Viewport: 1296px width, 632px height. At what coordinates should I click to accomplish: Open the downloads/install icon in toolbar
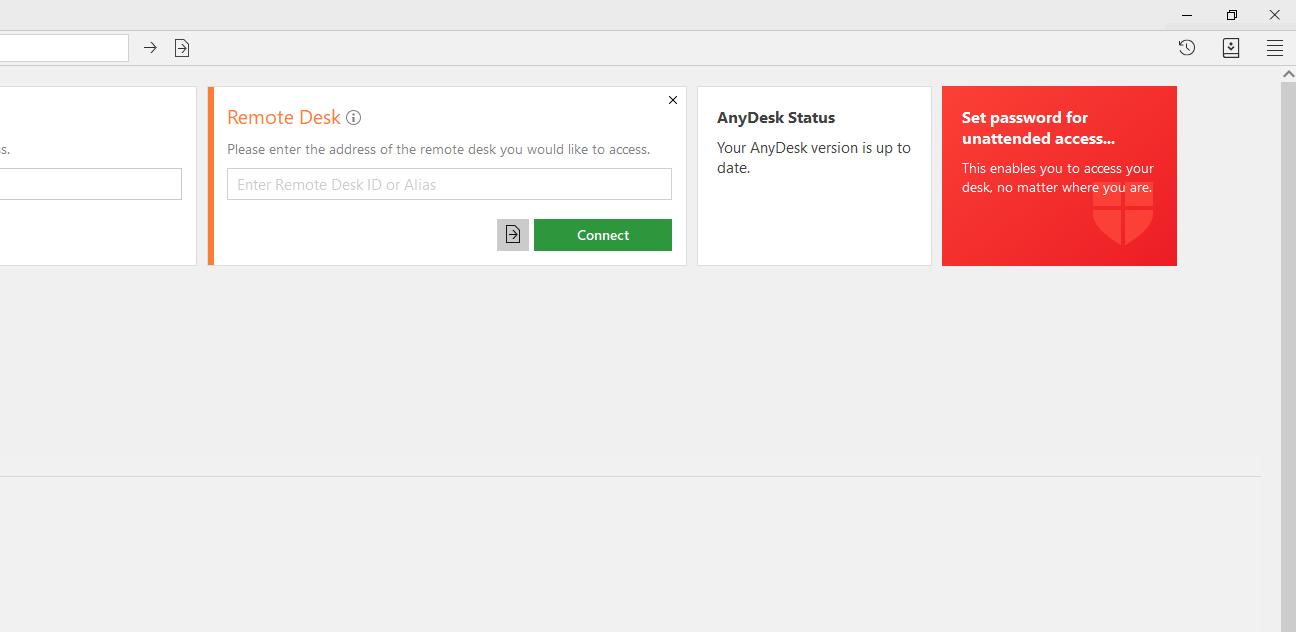(x=1231, y=48)
